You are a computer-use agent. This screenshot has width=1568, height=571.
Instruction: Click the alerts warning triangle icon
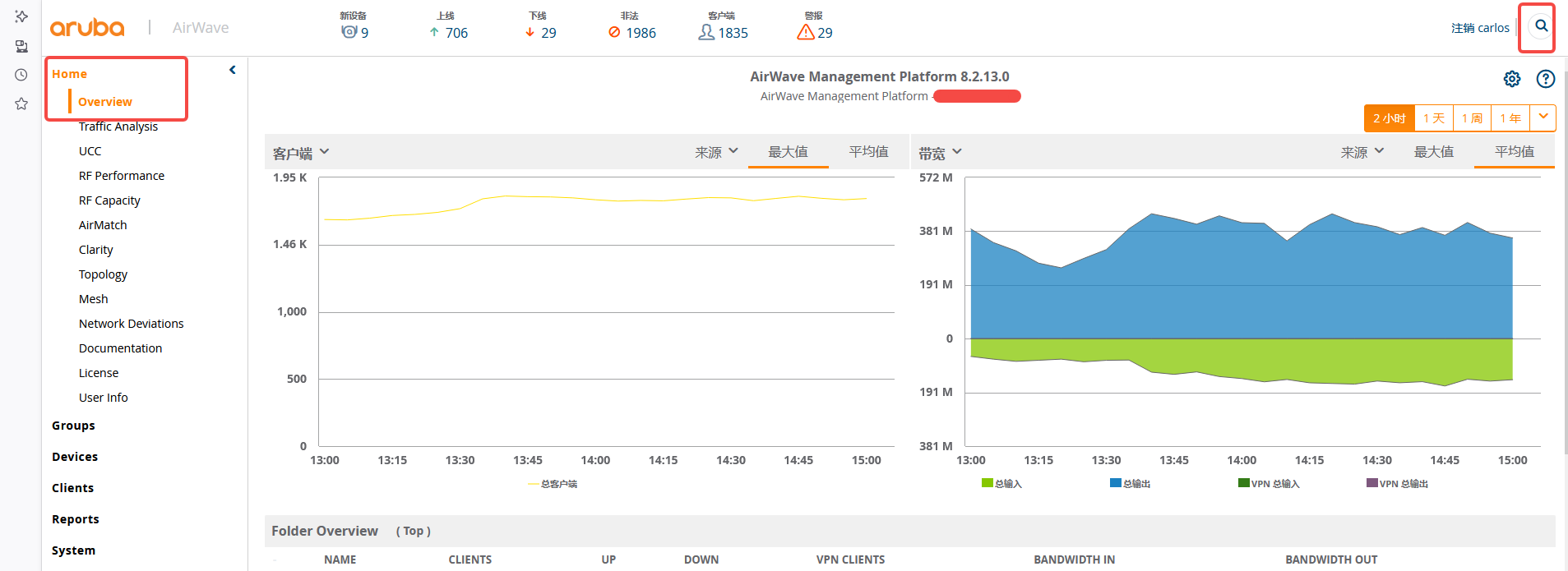806,32
